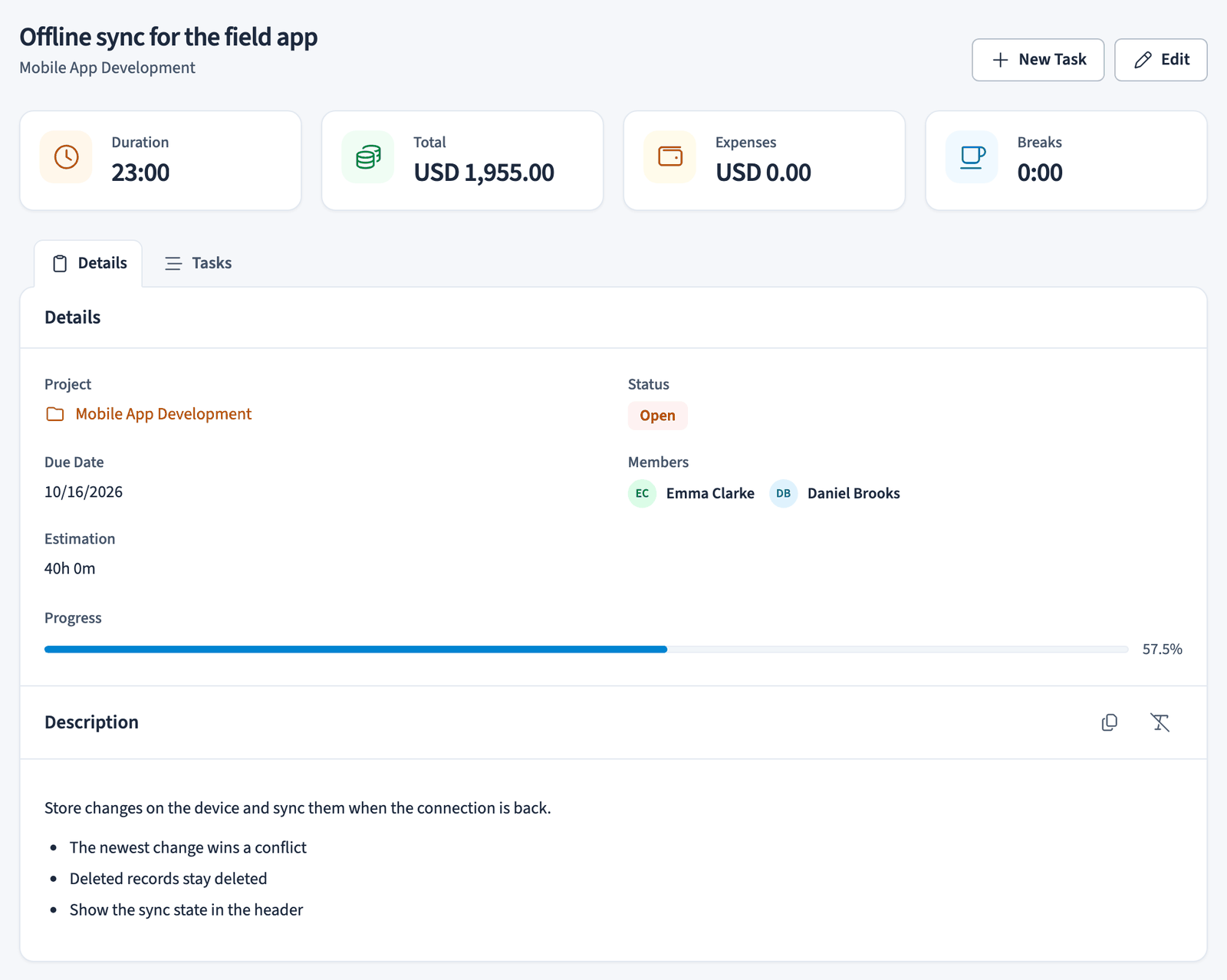Screen dimensions: 1227x980
Task: Open the Mobile App Development project link
Action: pos(163,414)
